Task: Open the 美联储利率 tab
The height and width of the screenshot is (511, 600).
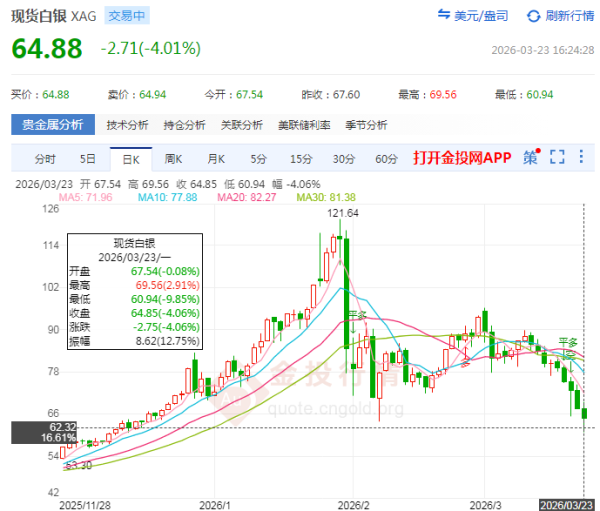Action: (x=304, y=125)
